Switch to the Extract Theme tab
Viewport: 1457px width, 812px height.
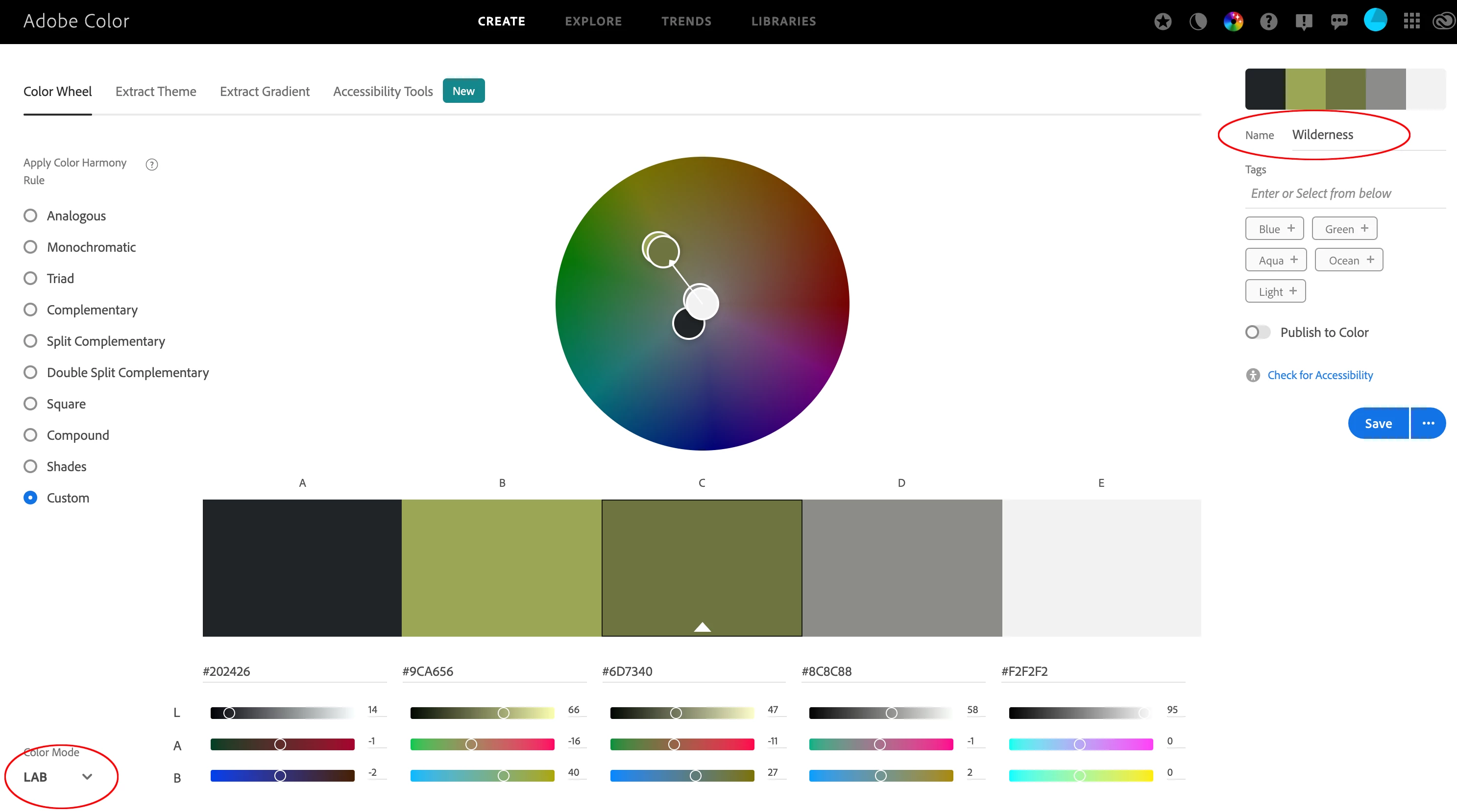tap(155, 91)
